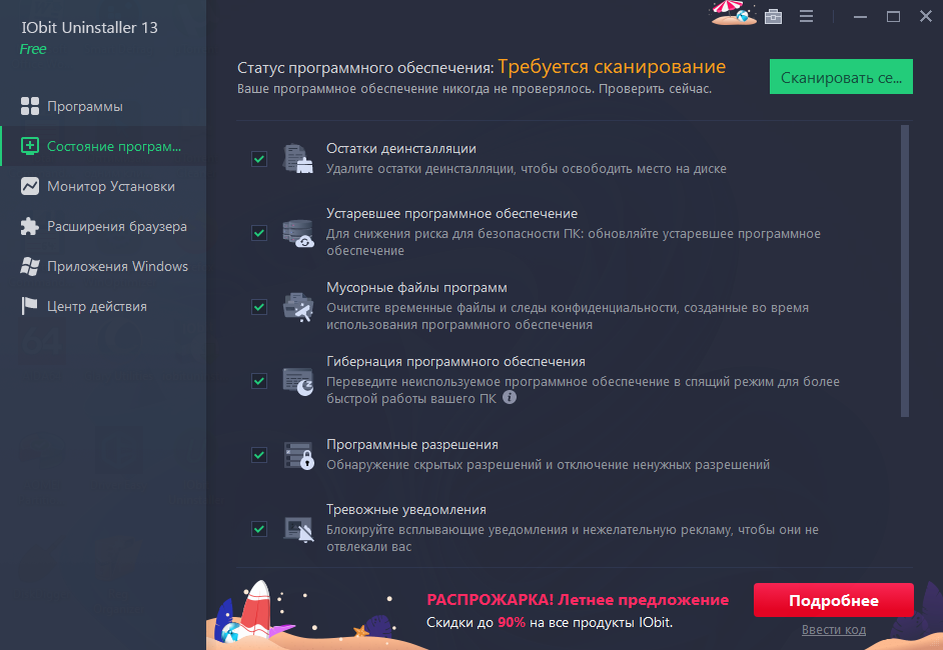Click the info icon next to Гибернация description
The width and height of the screenshot is (943, 650).
coord(509,397)
